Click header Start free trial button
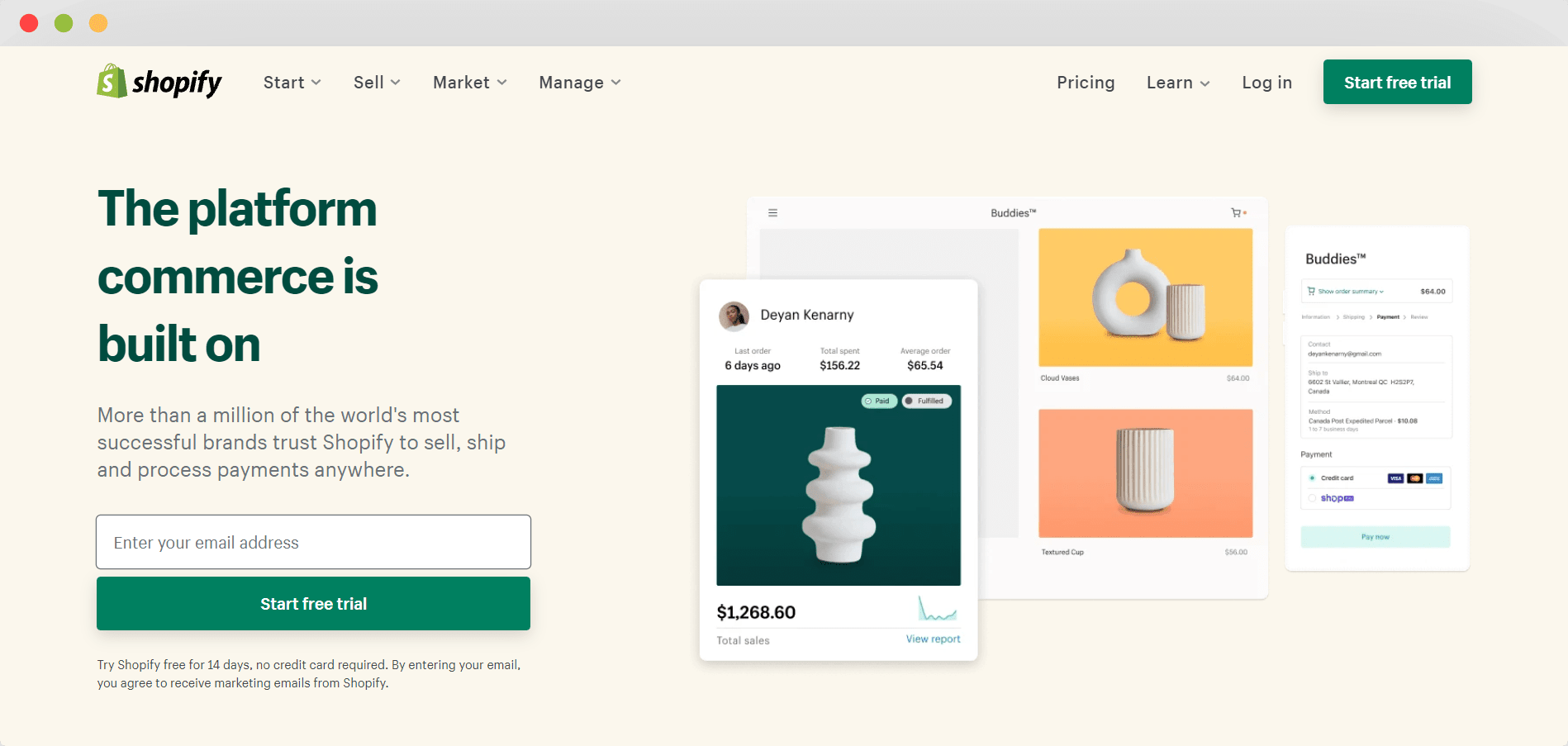1568x746 pixels. 1397,82
